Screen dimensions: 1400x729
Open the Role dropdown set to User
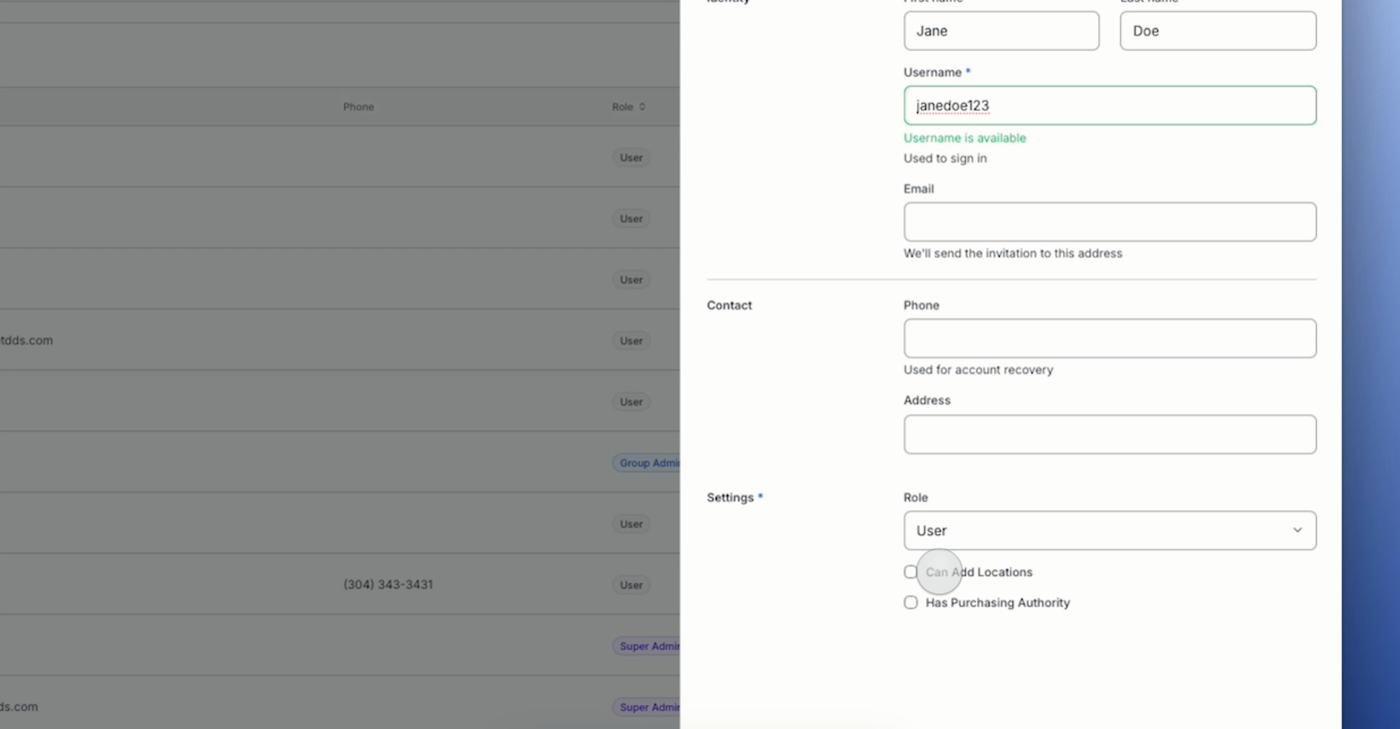1110,530
